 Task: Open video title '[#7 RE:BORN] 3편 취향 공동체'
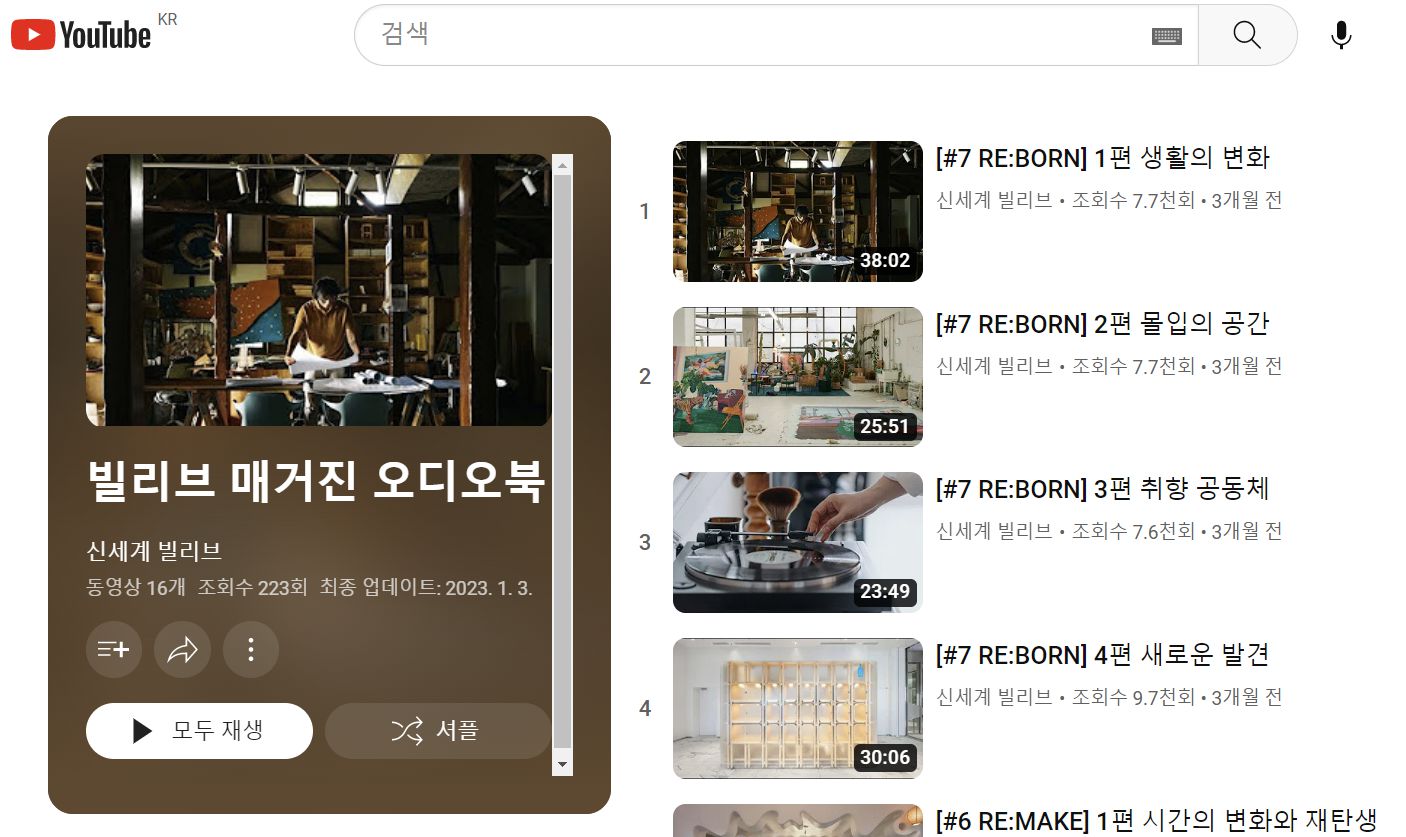(x=1102, y=489)
